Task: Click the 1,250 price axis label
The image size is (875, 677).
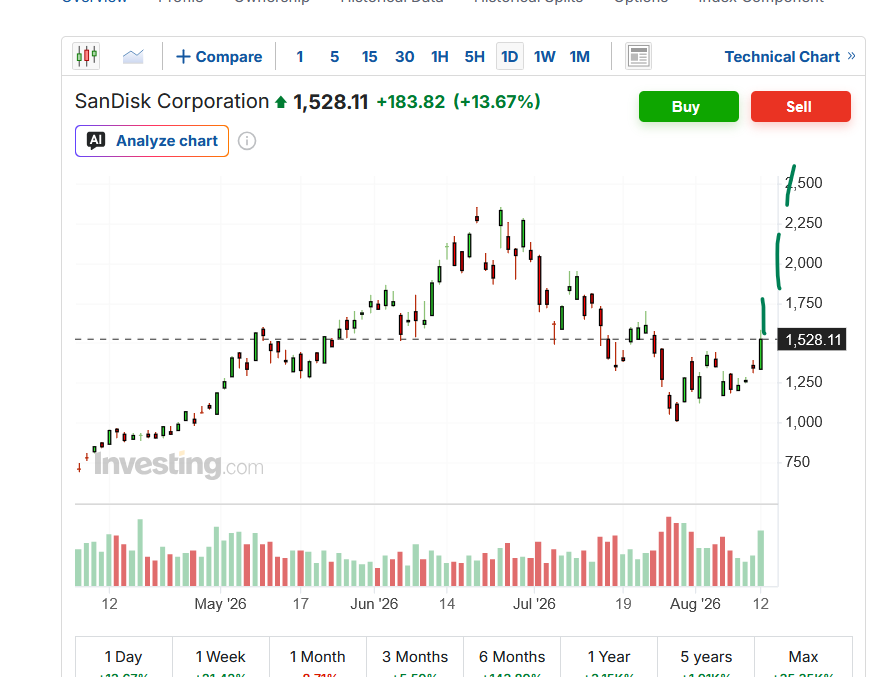Action: (x=803, y=382)
